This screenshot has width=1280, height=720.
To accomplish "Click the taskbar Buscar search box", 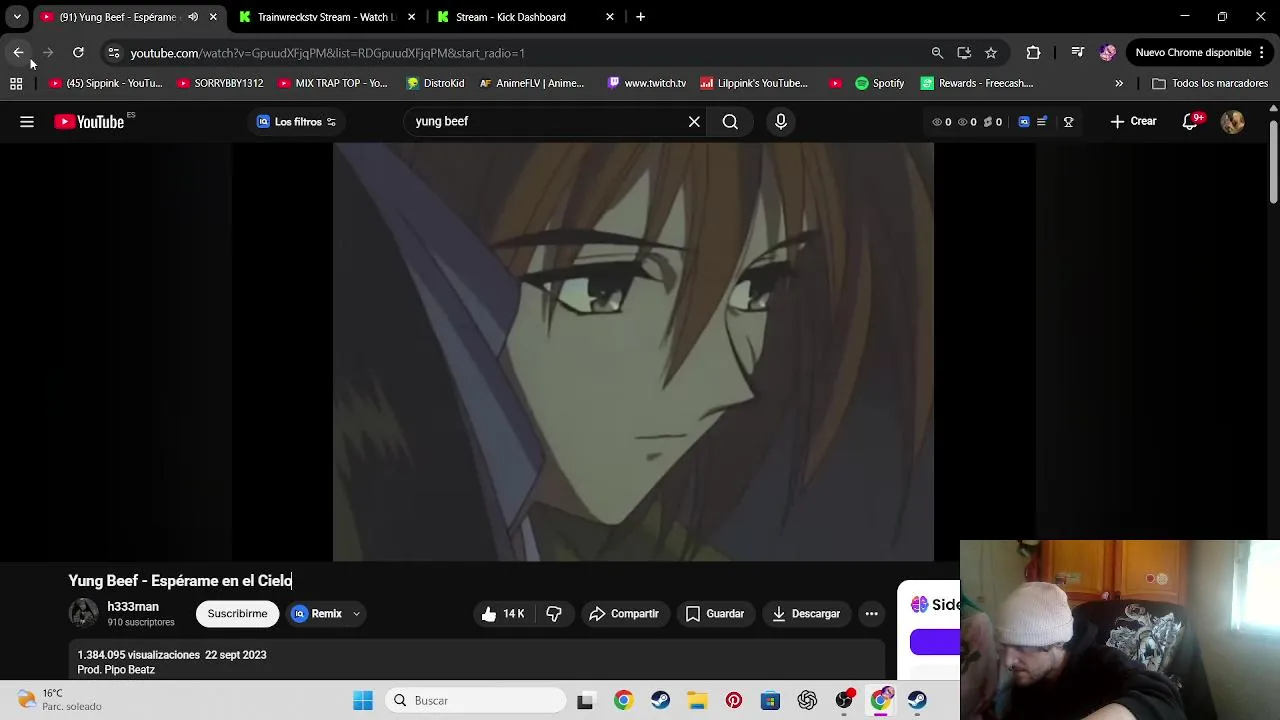I will click(x=476, y=701).
